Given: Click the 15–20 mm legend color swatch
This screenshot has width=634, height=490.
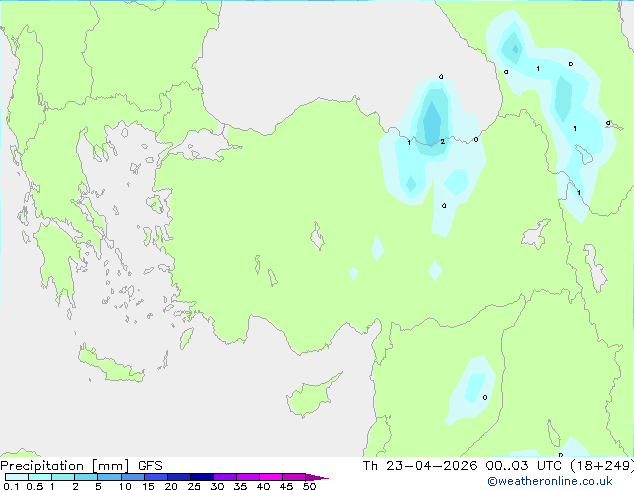Looking at the screenshot, I should (155, 477).
